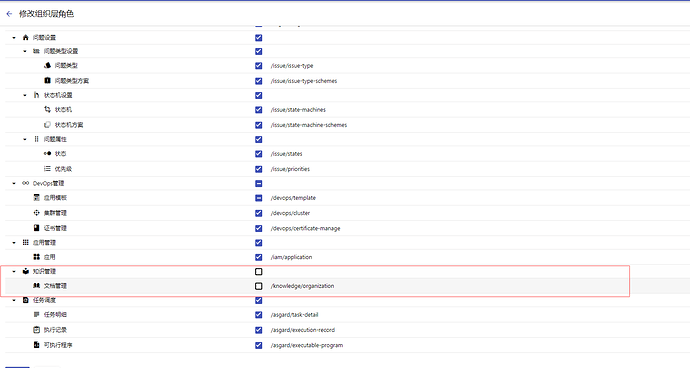Click the icon beside 可执行程序
690x368 pixels.
[37, 345]
